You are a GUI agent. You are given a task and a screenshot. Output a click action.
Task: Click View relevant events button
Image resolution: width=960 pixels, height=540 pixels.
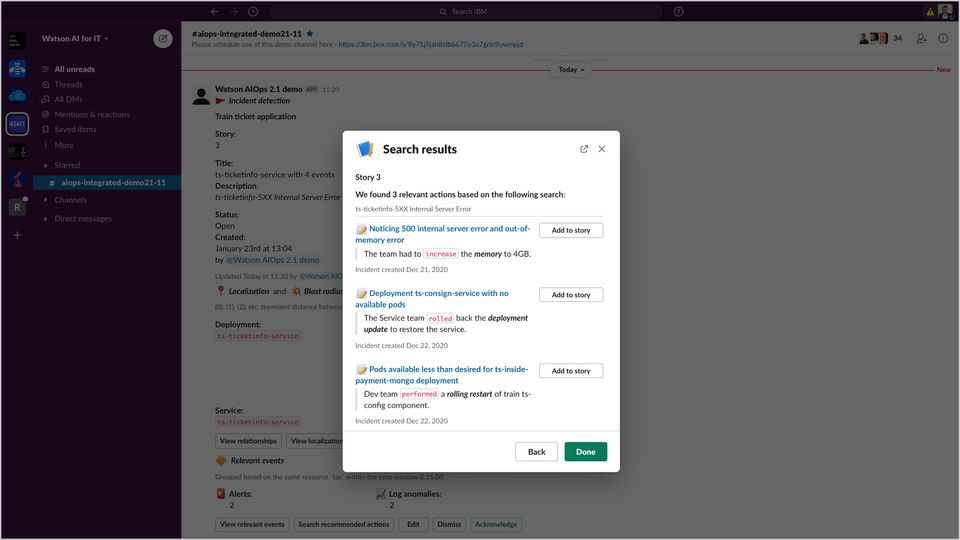(x=252, y=524)
